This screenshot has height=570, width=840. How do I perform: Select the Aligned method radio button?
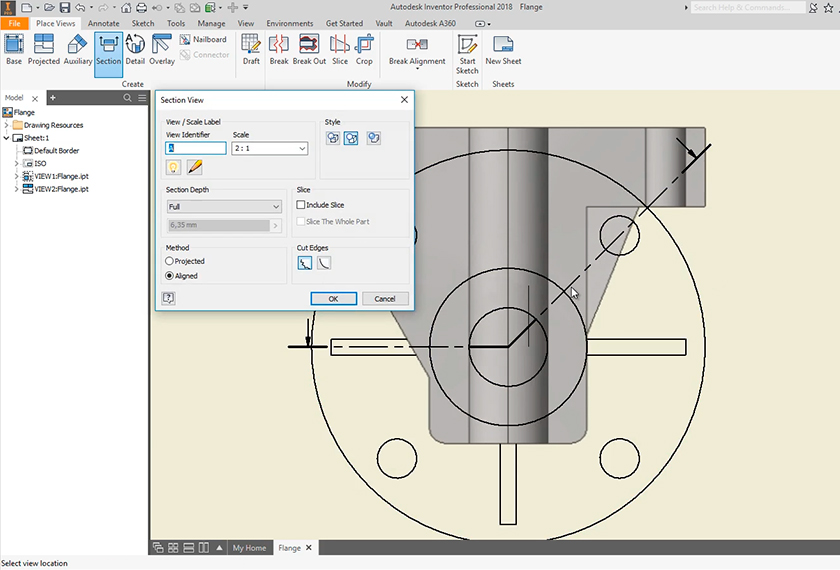(x=170, y=275)
